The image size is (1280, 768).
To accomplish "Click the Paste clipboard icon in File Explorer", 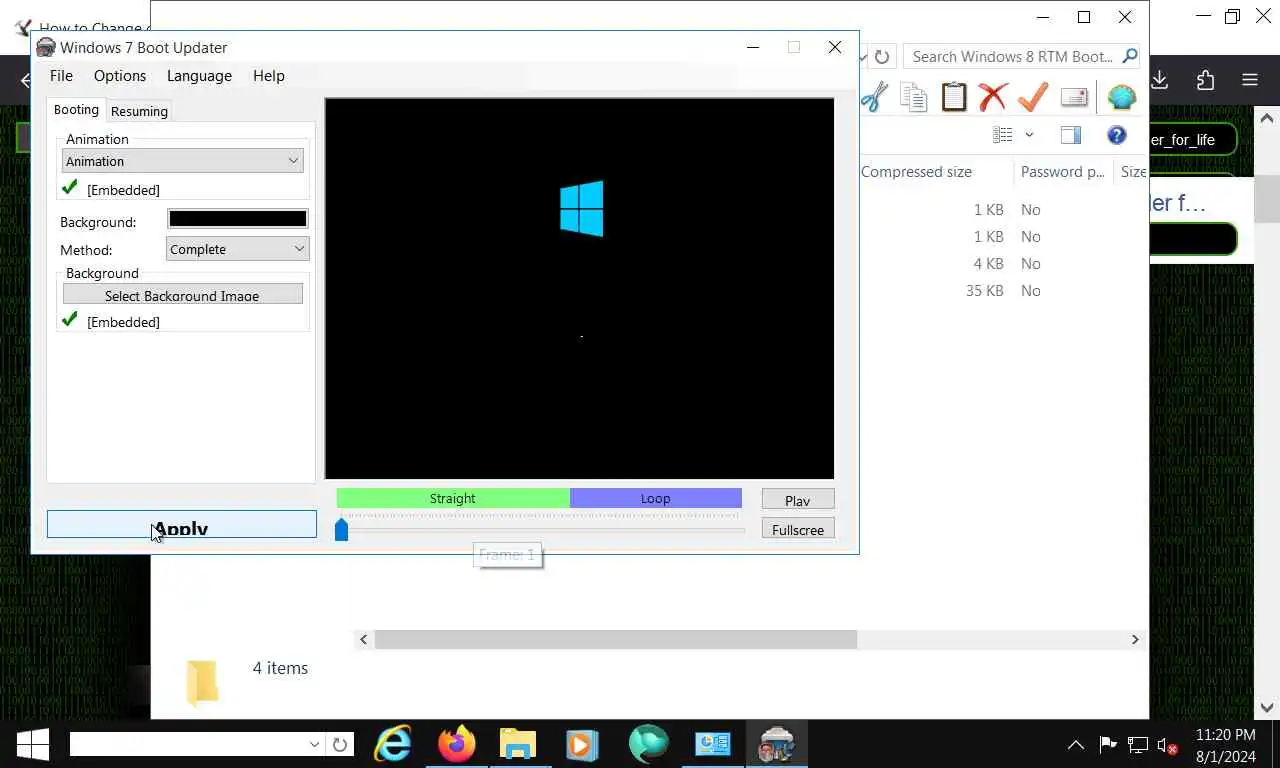I will coord(954,96).
